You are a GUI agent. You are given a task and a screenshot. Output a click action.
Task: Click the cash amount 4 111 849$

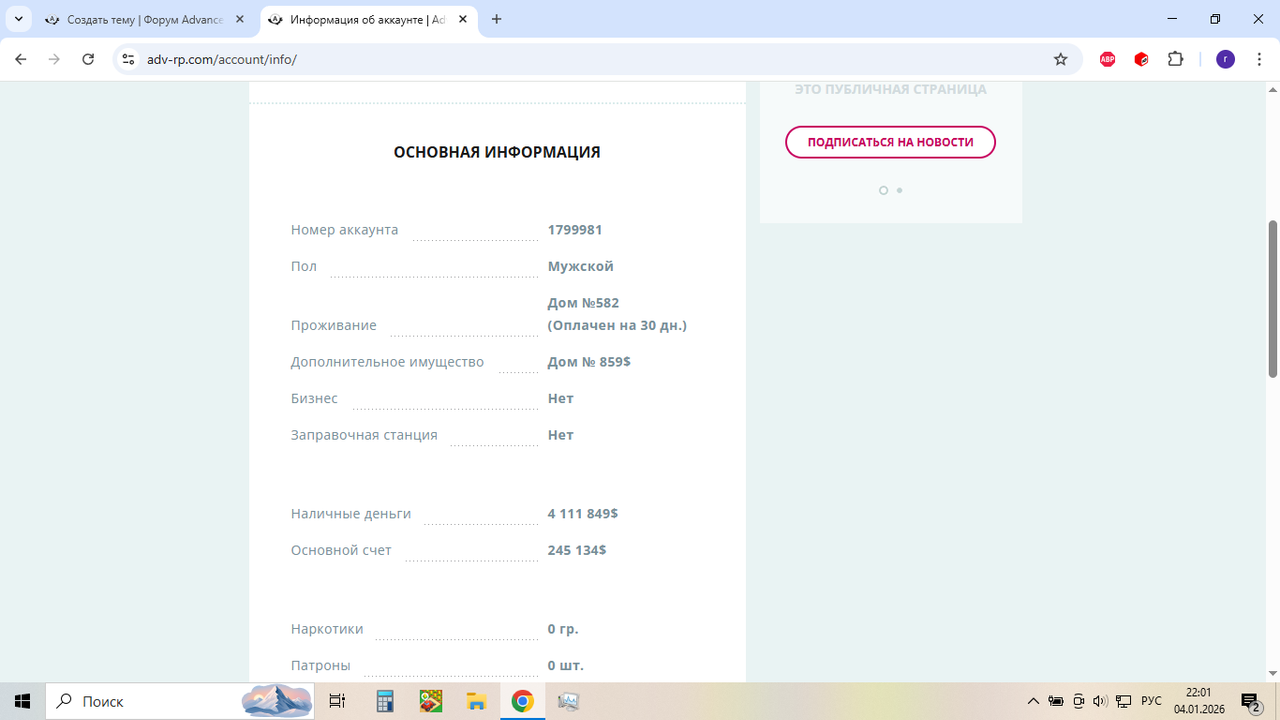(583, 514)
